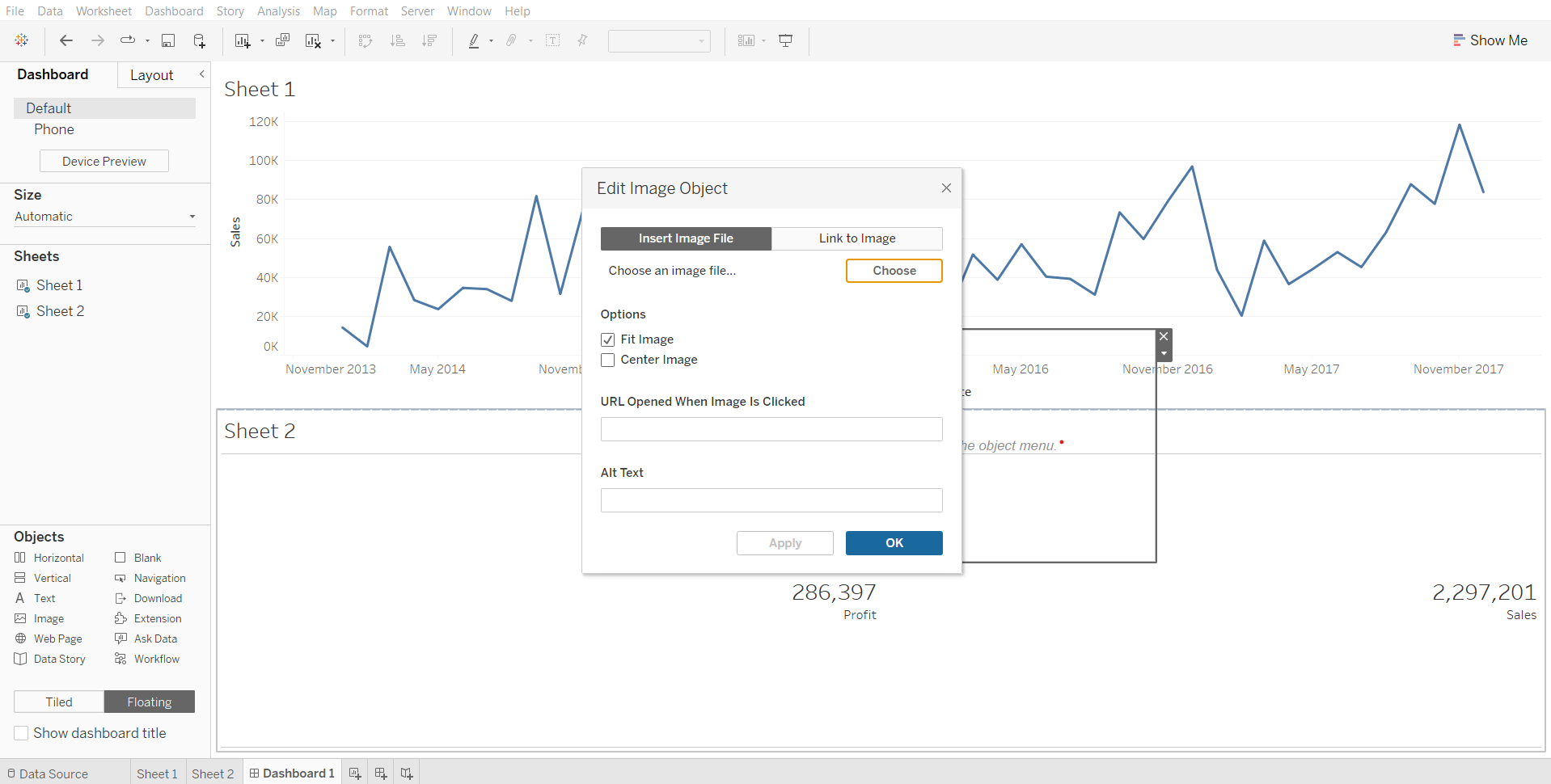Click OK in Edit Image Object dialog

pyautogui.click(x=894, y=543)
